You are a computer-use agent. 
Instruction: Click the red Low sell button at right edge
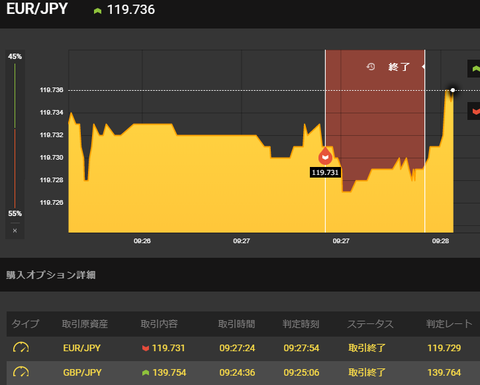[474, 111]
